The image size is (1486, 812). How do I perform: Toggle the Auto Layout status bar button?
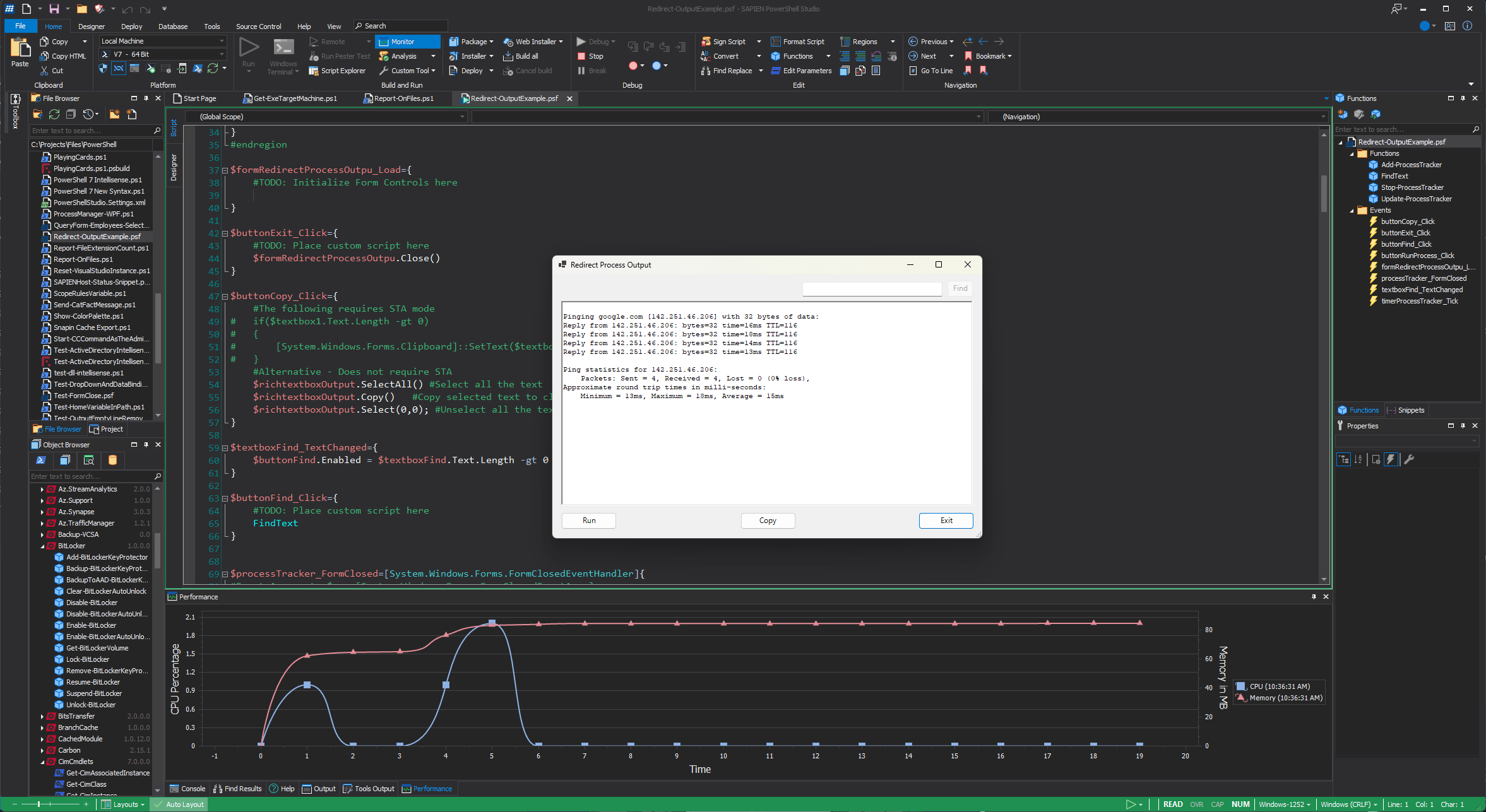click(x=180, y=804)
